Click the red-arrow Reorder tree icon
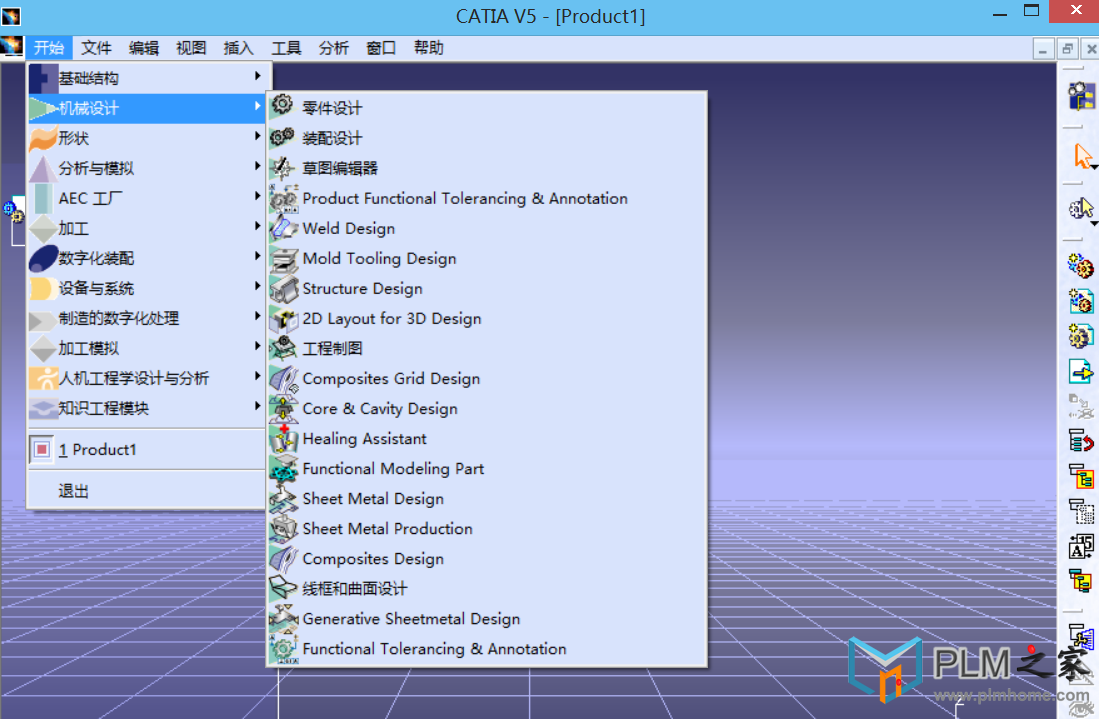Viewport: 1099px width, 719px height. pos(1081,441)
